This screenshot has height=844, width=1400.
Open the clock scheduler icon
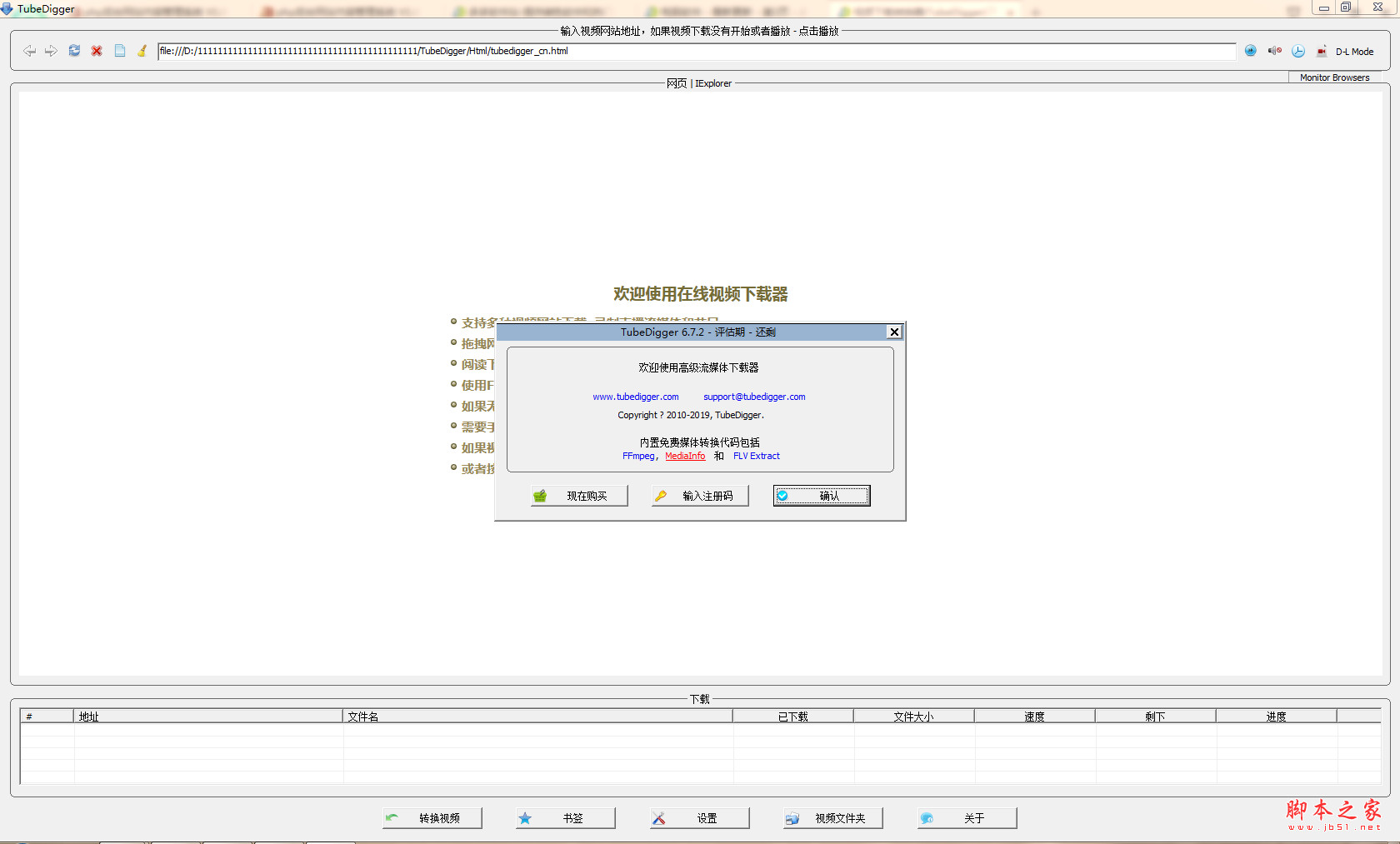[x=1298, y=51]
